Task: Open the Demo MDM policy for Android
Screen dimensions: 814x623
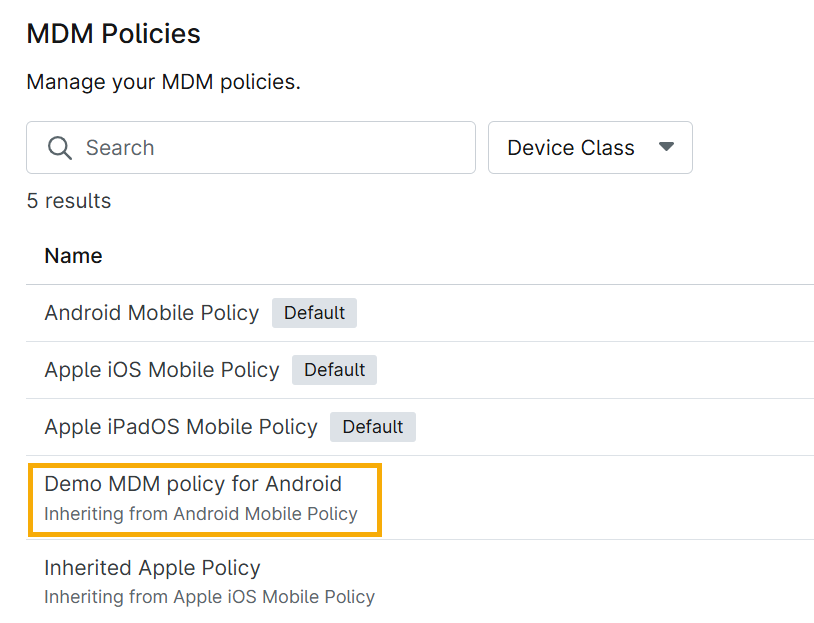Action: point(192,484)
